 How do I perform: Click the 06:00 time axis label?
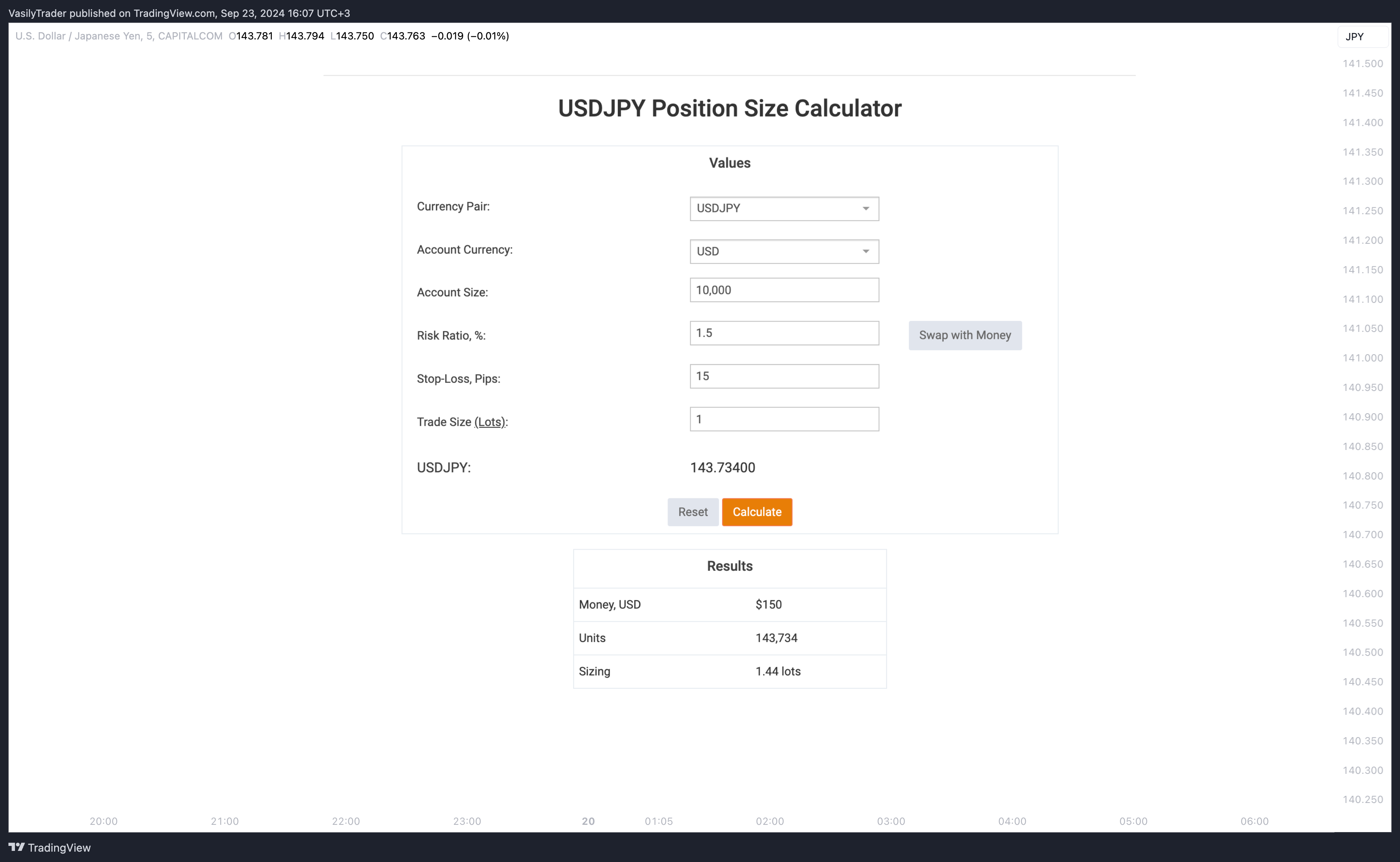tap(1255, 821)
